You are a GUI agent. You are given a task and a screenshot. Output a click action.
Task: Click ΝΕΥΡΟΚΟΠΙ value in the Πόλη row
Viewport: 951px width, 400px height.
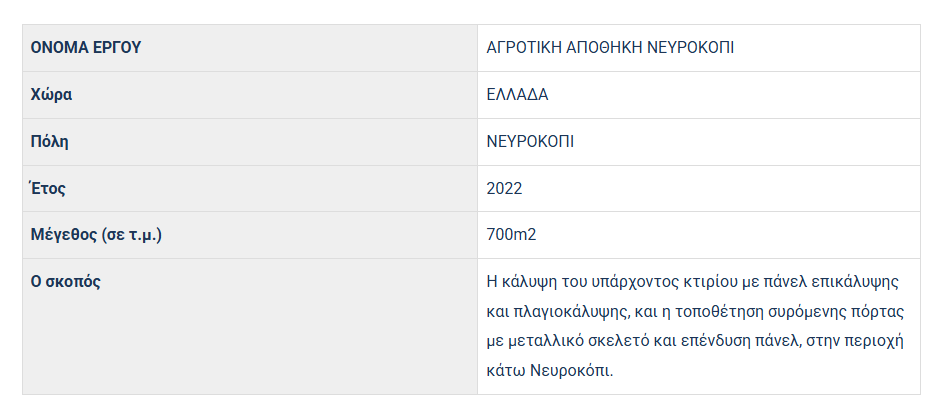tap(530, 141)
